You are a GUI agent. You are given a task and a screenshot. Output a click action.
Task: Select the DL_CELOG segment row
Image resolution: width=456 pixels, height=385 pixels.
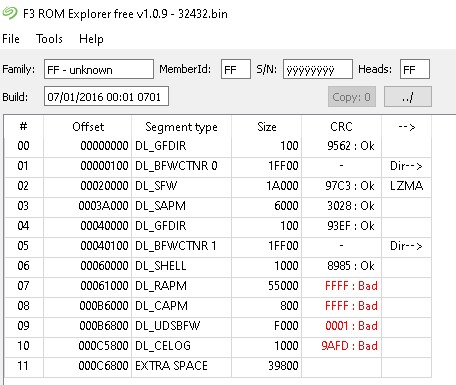pos(218,346)
